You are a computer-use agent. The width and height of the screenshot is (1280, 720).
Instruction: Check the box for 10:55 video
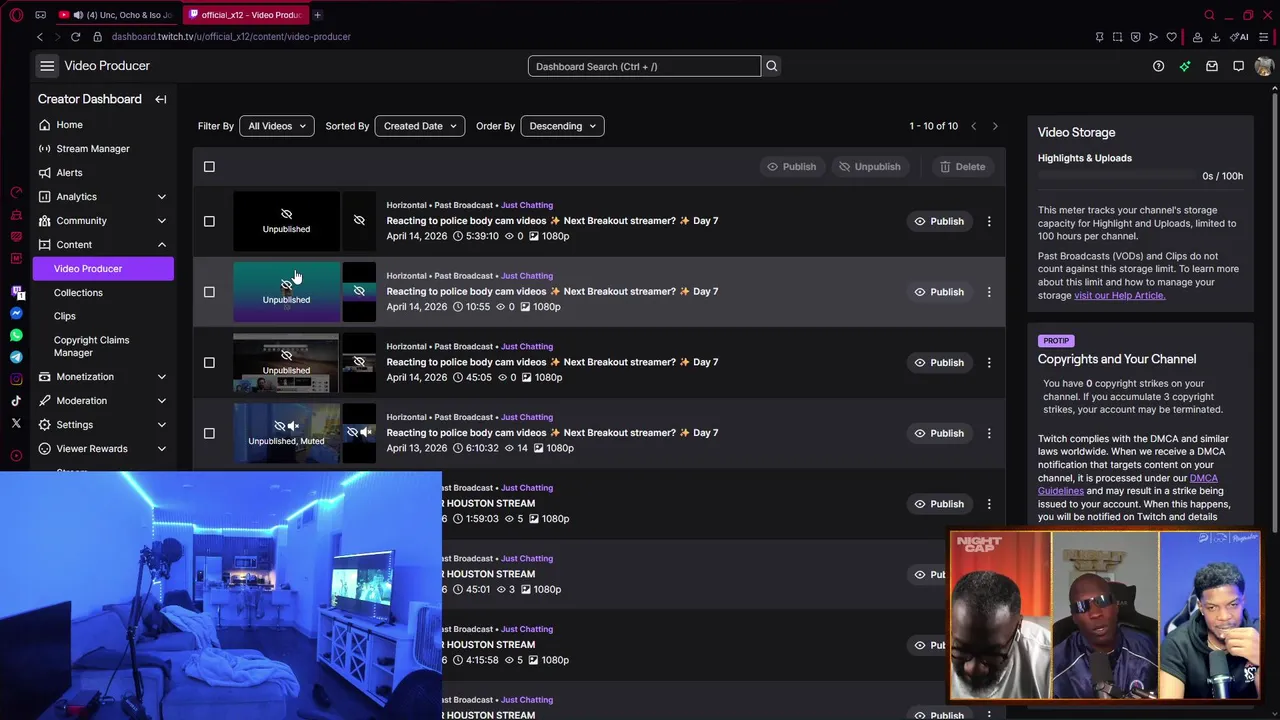coord(209,292)
